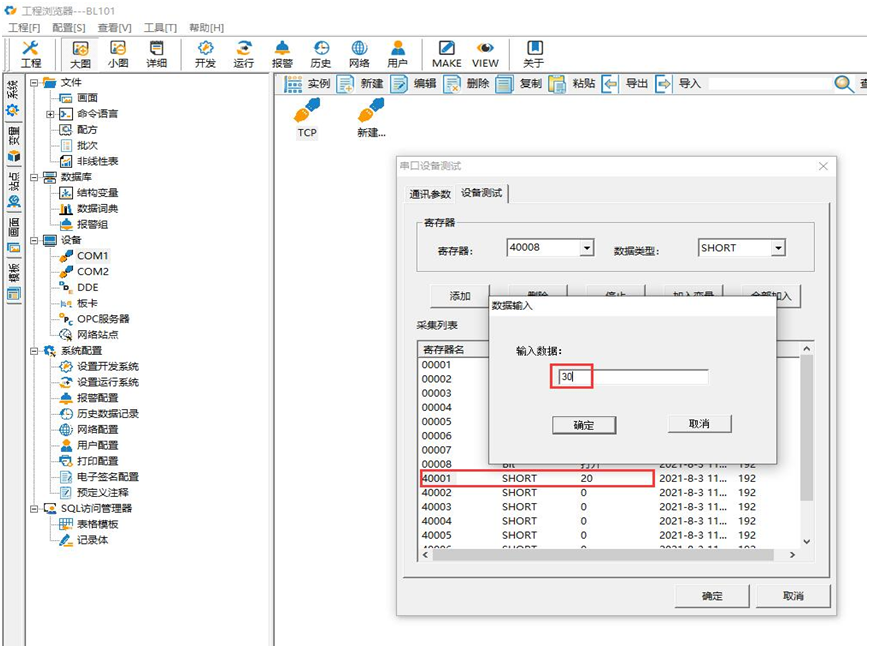Click the search magnifier icon
869x648 pixels.
point(844,84)
